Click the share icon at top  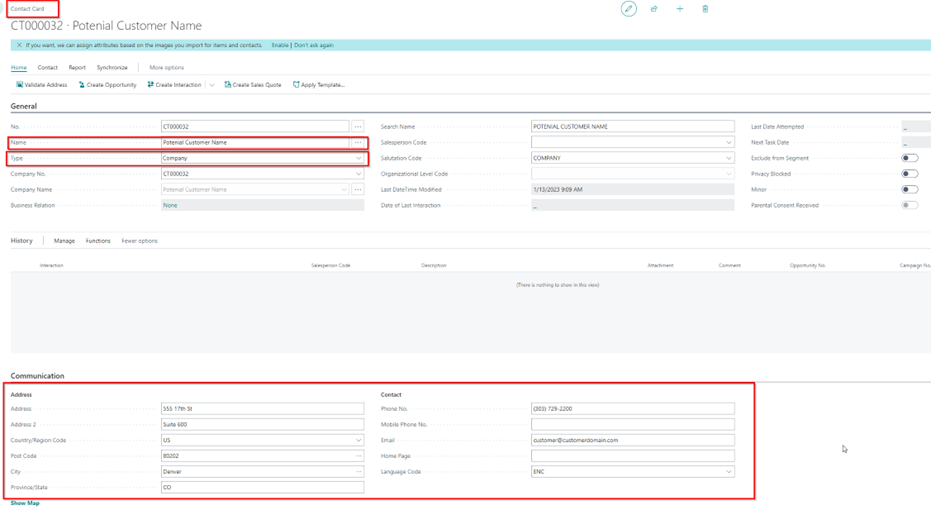(654, 9)
